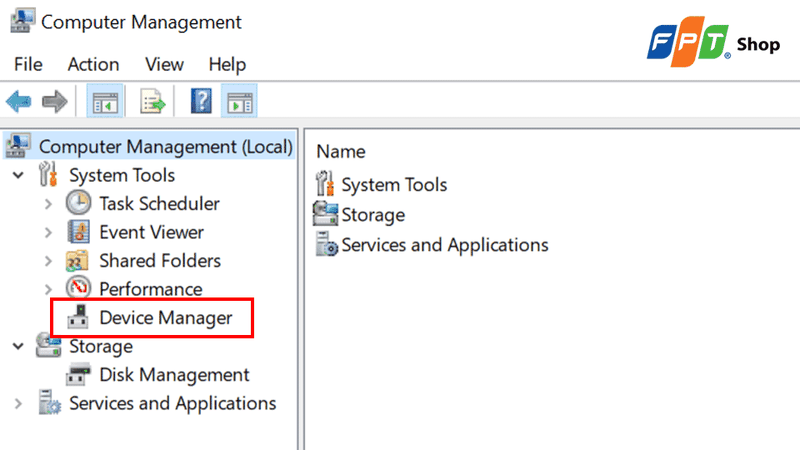Click the Event Viewer icon in tree
The width and height of the screenshot is (800, 450).
78,232
